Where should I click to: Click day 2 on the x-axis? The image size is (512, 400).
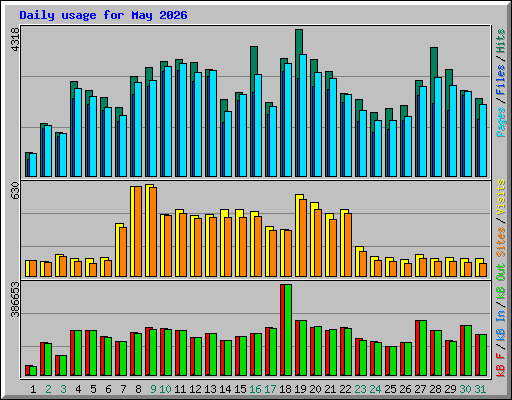point(48,389)
